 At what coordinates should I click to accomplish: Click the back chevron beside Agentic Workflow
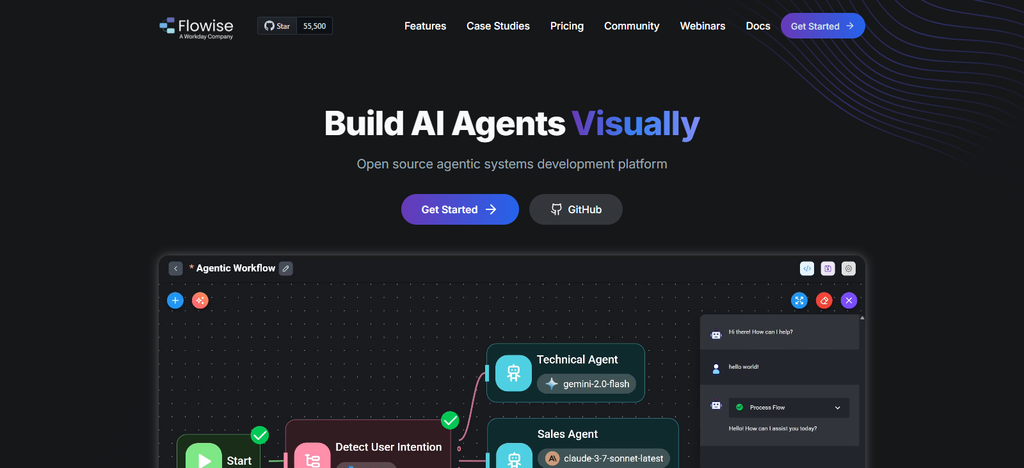[x=175, y=268]
